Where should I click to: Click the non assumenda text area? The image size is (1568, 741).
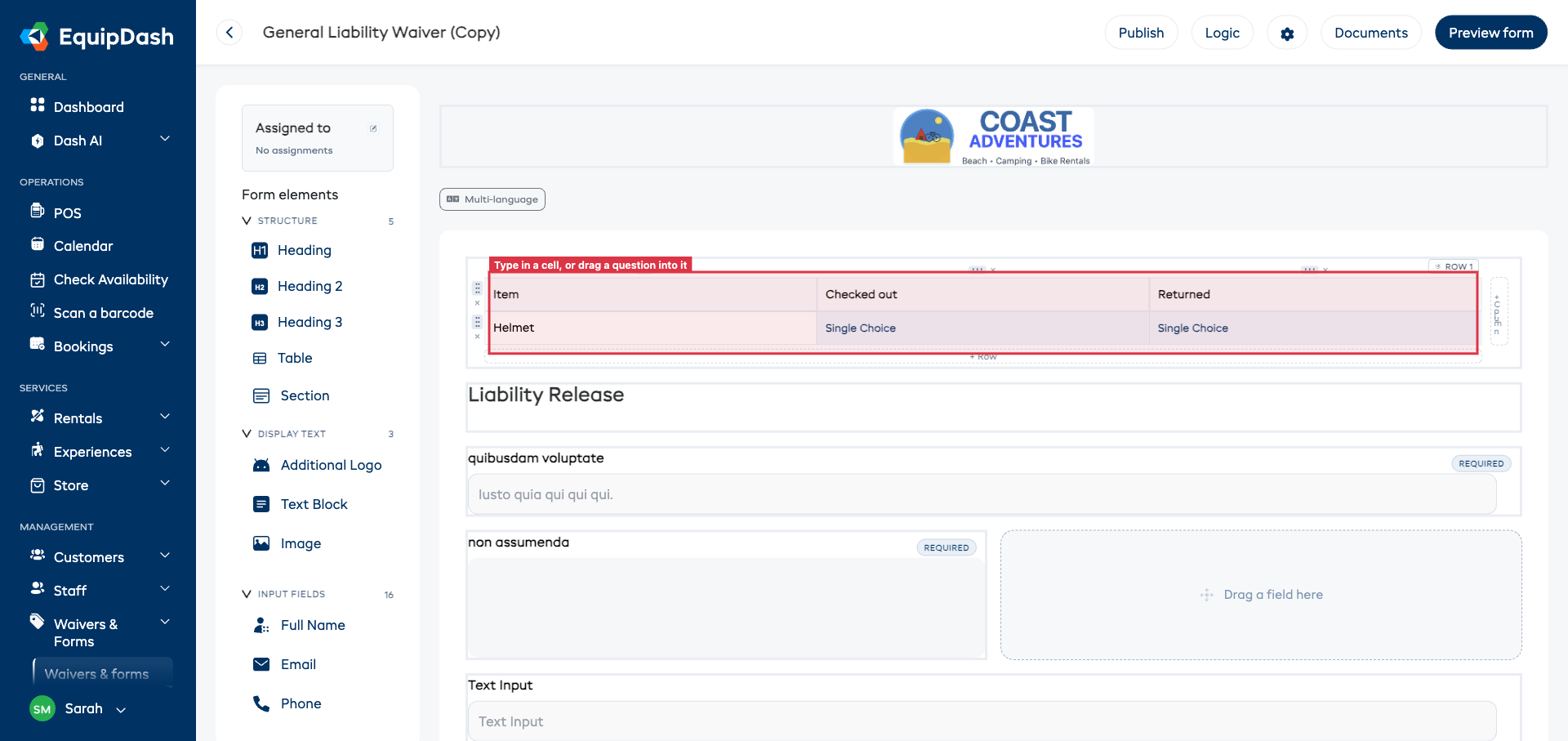tap(726, 608)
